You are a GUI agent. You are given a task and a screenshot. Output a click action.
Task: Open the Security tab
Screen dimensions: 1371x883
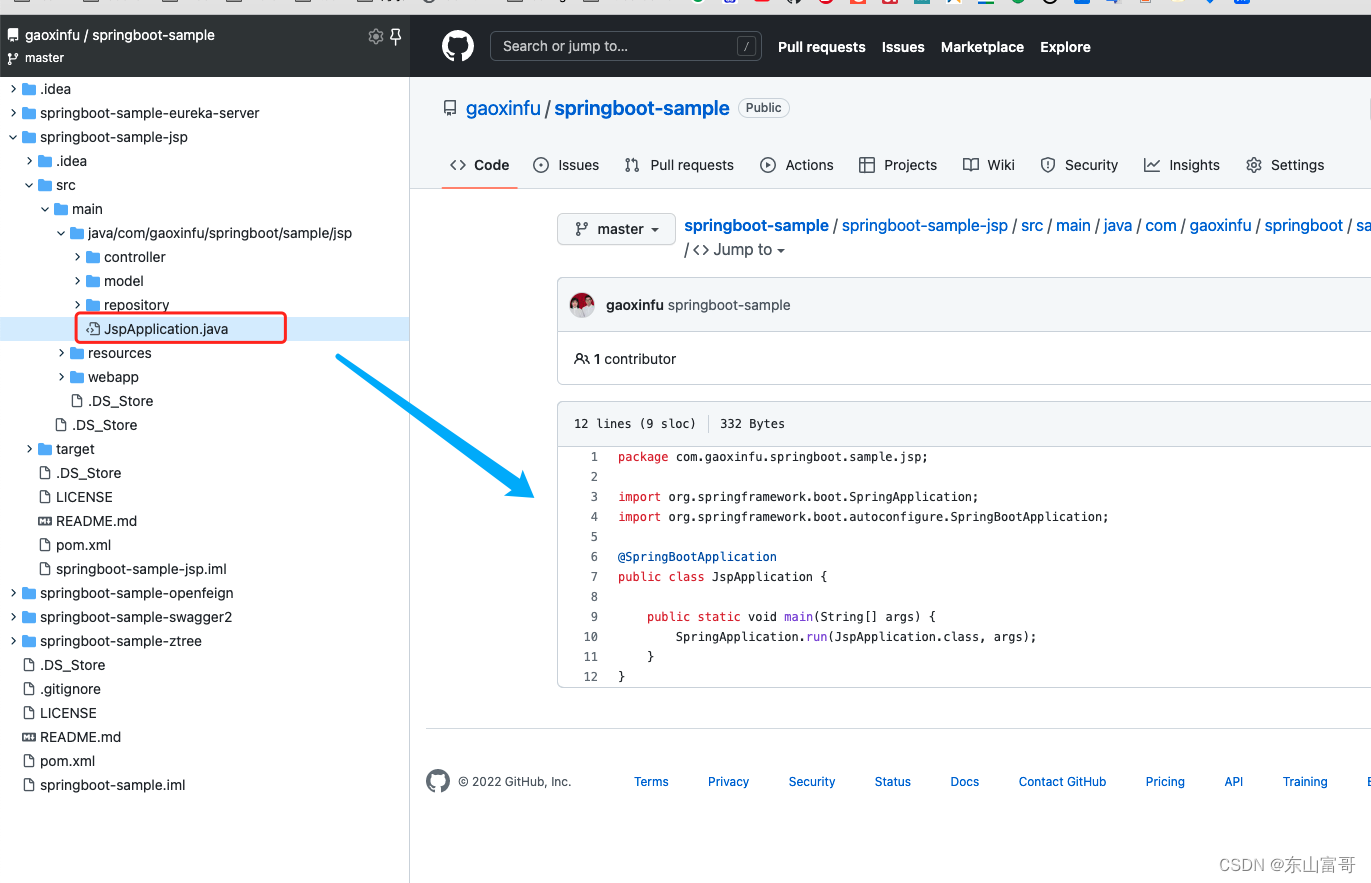point(1079,165)
